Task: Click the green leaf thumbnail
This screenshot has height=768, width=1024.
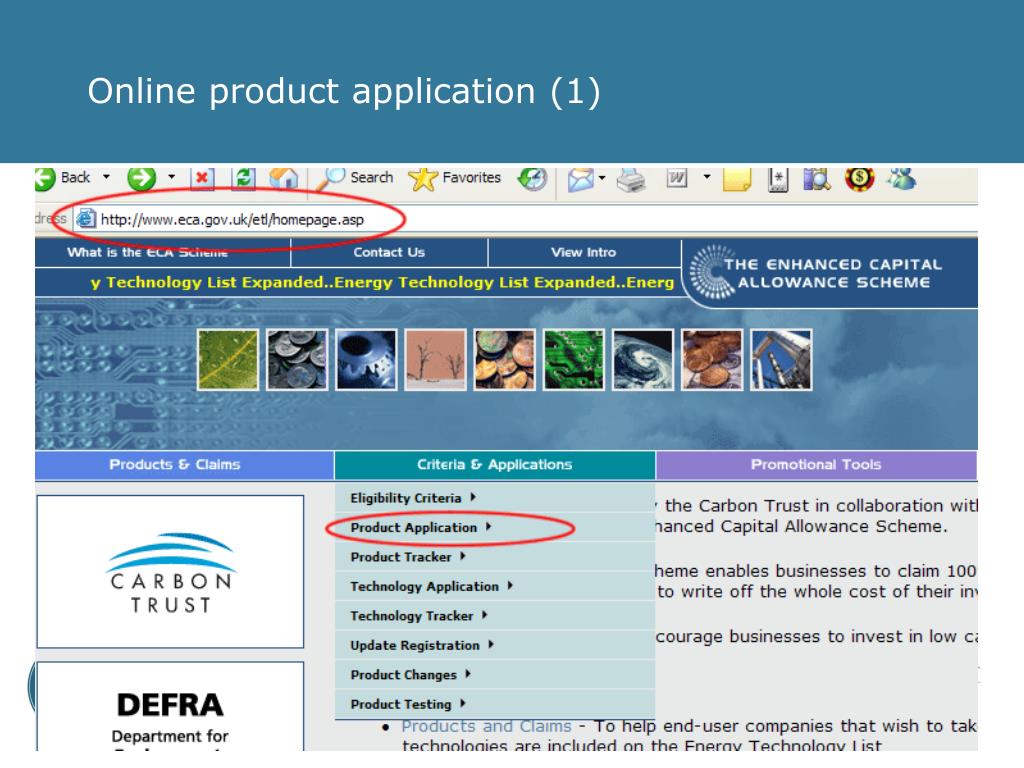Action: [228, 360]
